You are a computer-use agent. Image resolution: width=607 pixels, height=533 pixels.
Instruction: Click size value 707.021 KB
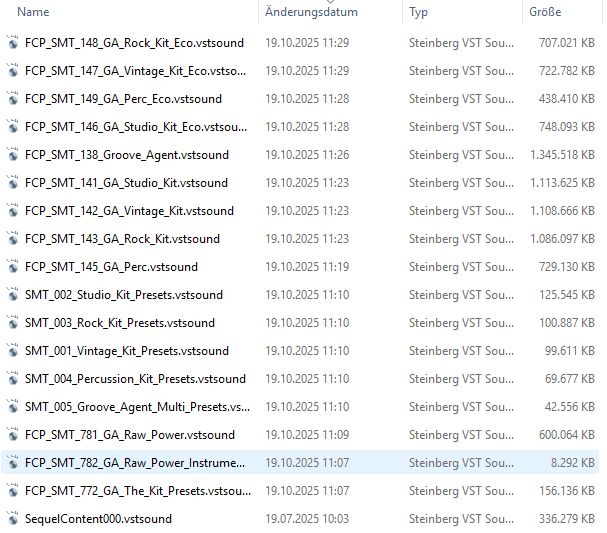[567, 43]
